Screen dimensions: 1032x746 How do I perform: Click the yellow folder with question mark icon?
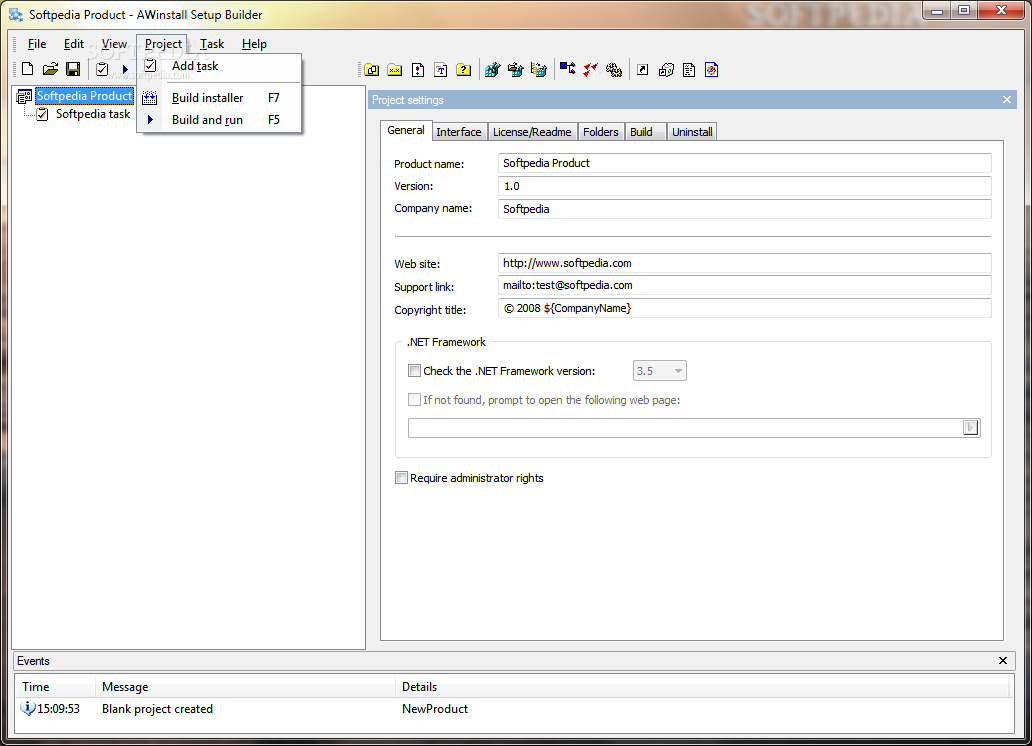[x=463, y=70]
